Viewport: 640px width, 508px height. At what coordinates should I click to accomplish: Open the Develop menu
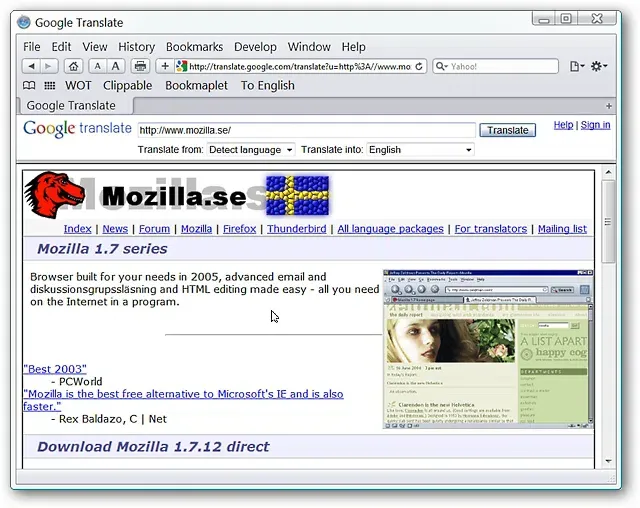pos(255,46)
